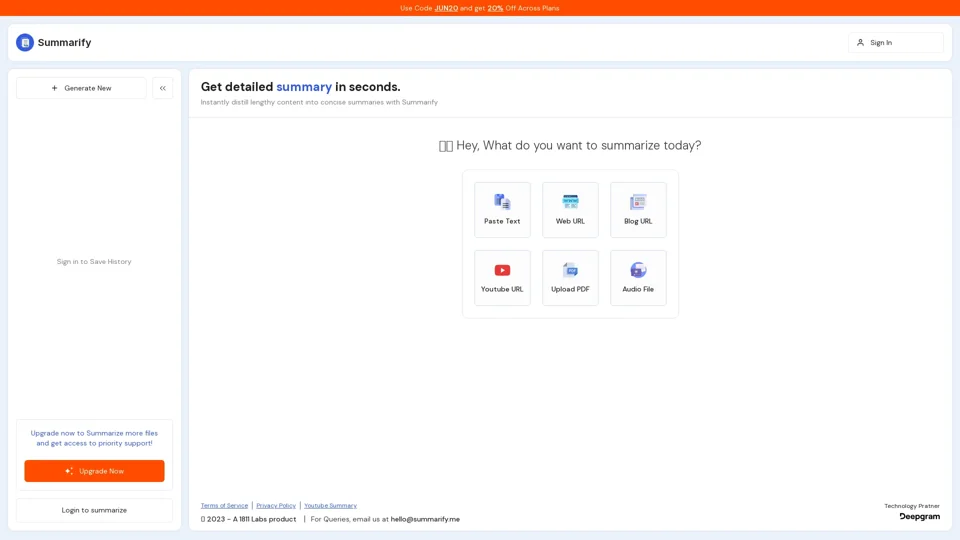Viewport: 960px width, 540px height.
Task: Click the Deepgram technology partner logo
Action: [x=920, y=517]
